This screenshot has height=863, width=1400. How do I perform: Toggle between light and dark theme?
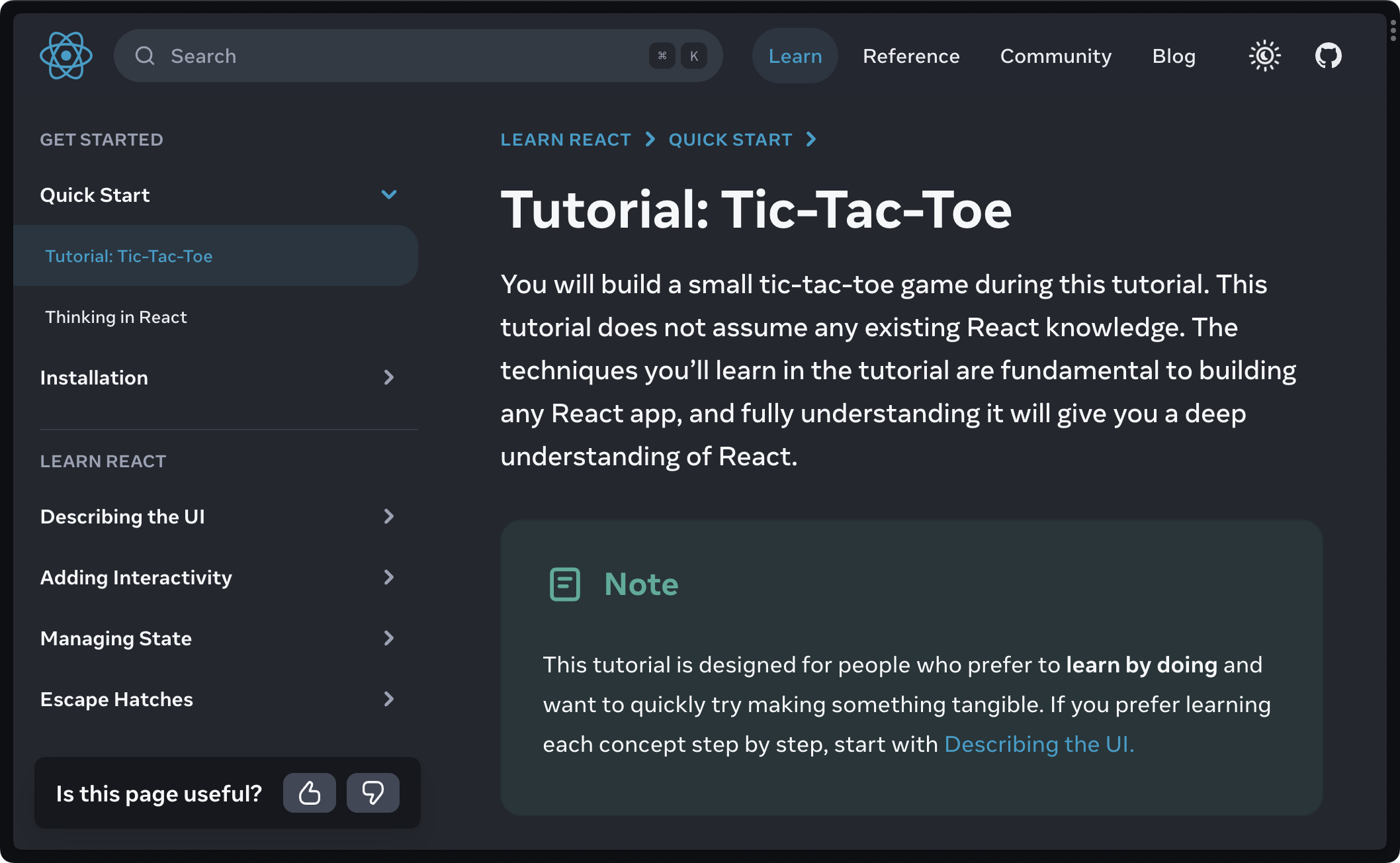click(x=1265, y=56)
